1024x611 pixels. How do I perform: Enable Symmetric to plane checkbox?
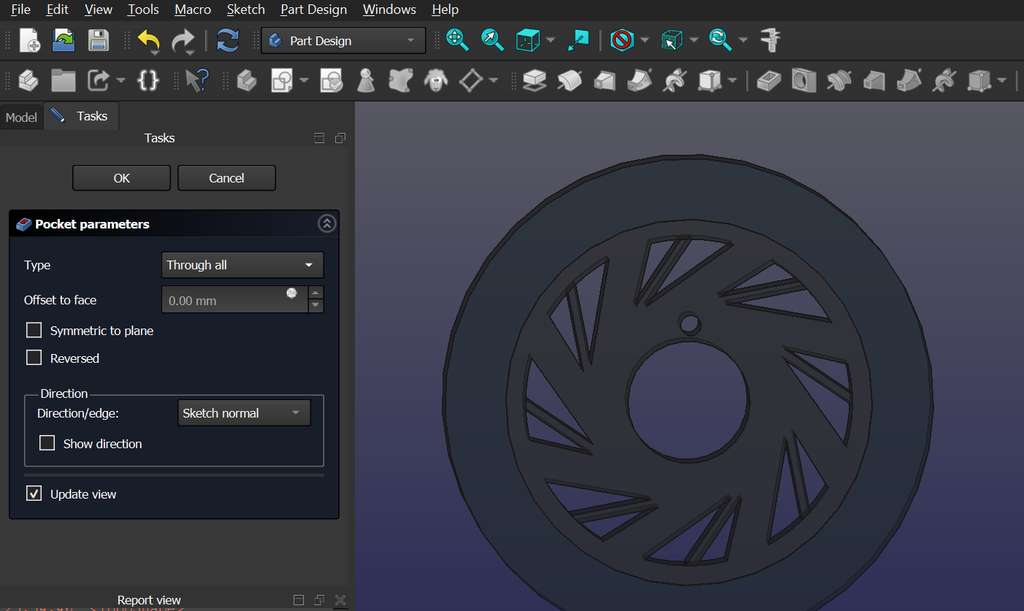coord(35,330)
